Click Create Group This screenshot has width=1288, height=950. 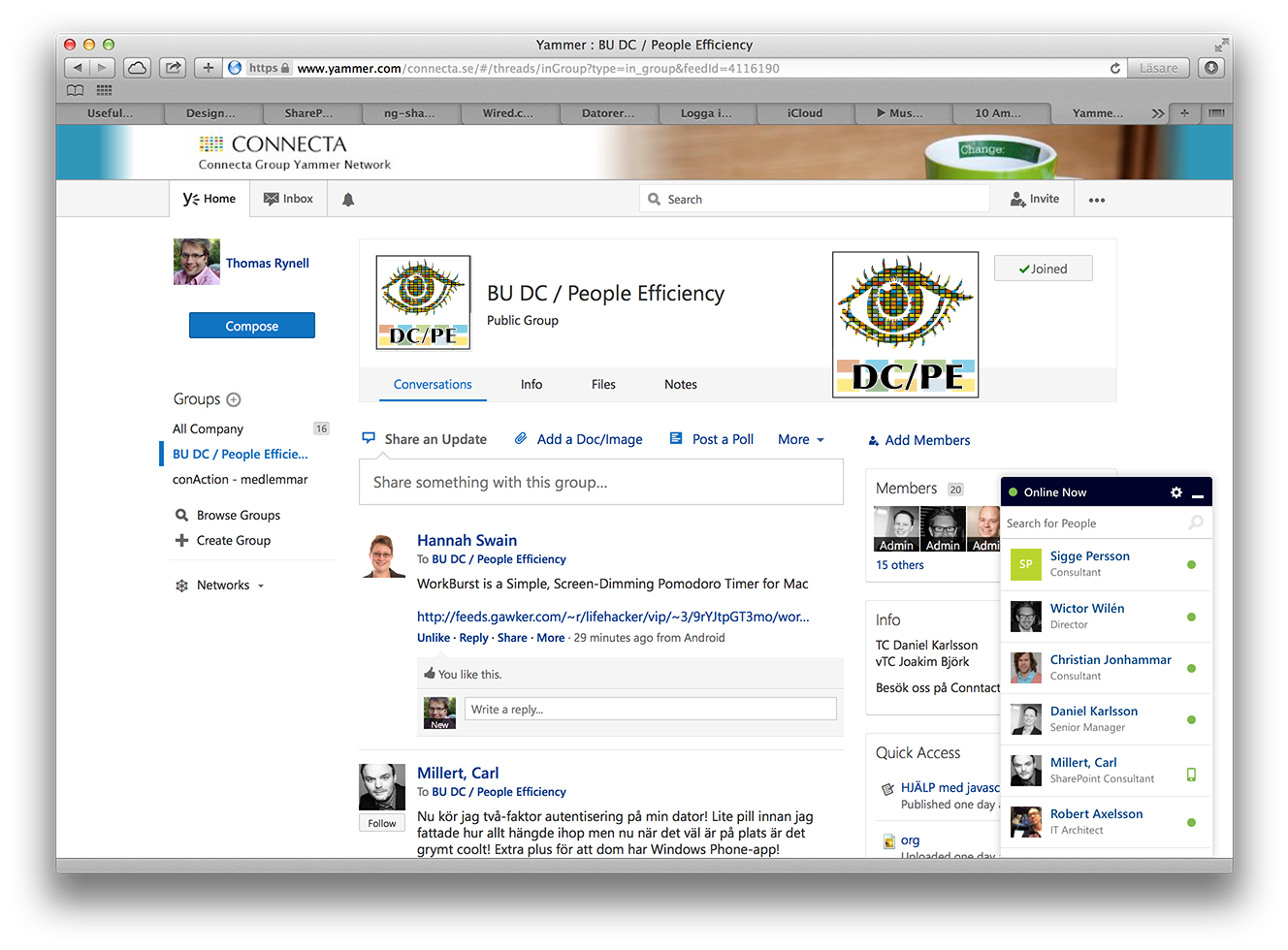click(x=223, y=541)
